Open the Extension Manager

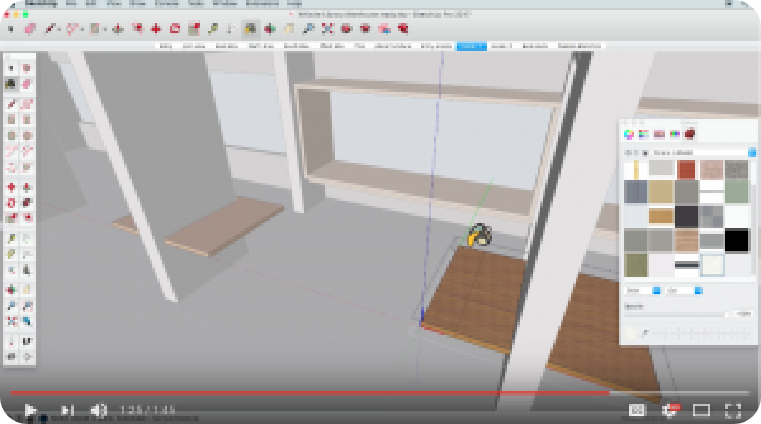coord(403,29)
